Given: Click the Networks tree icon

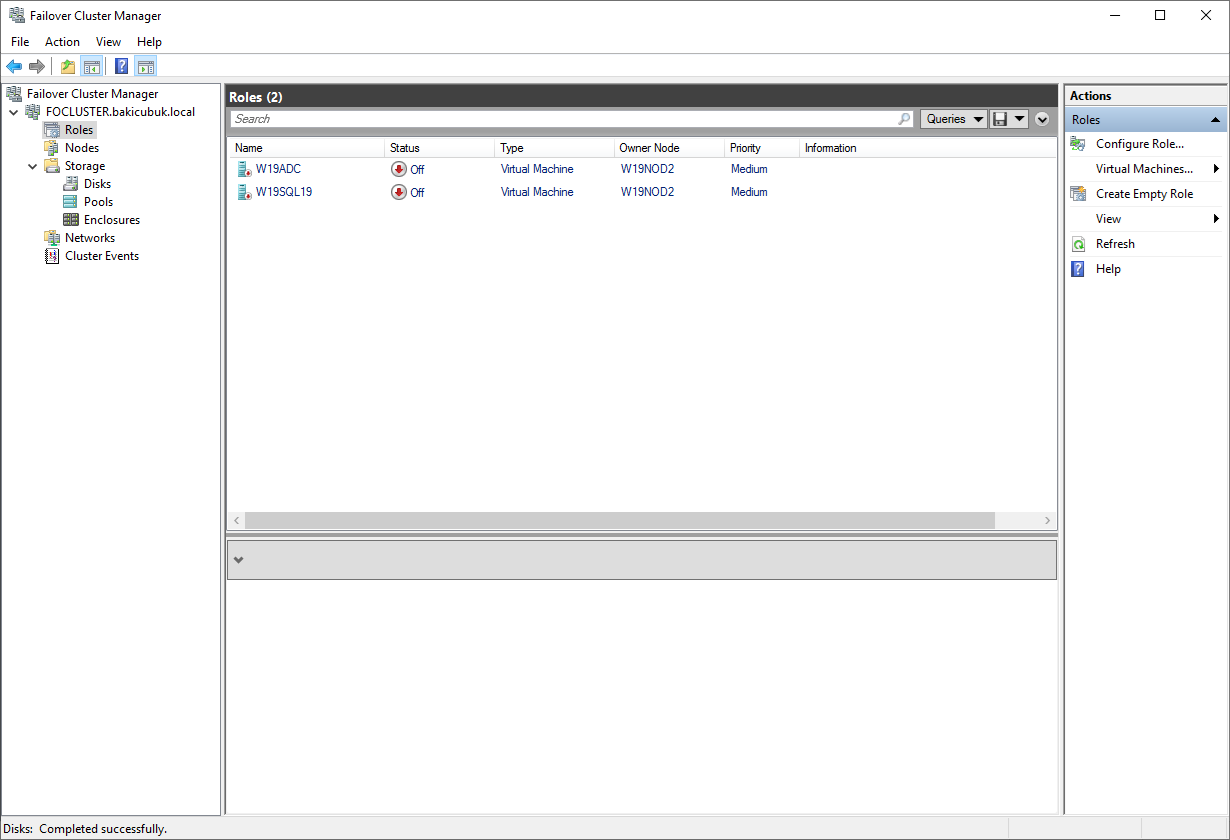Looking at the screenshot, I should click(x=52, y=238).
